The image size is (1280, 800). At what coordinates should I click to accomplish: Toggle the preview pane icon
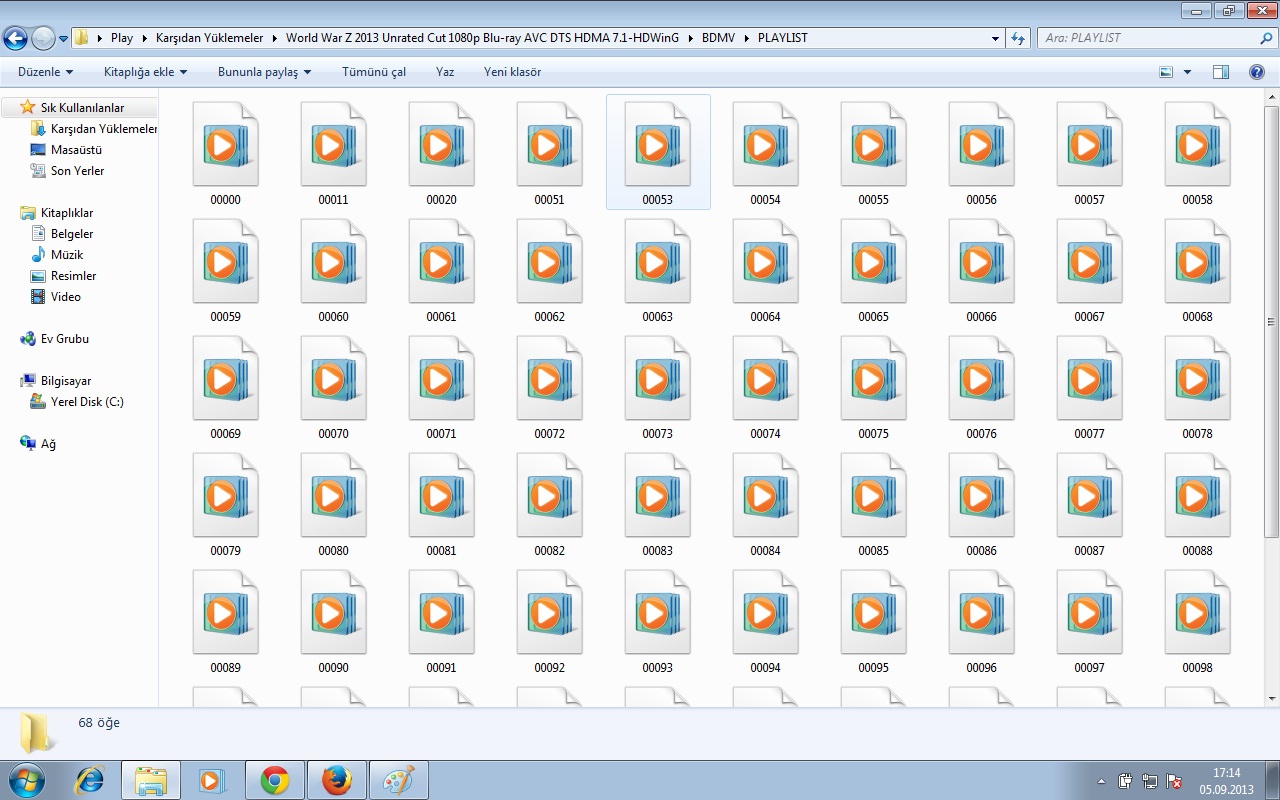click(x=1221, y=72)
